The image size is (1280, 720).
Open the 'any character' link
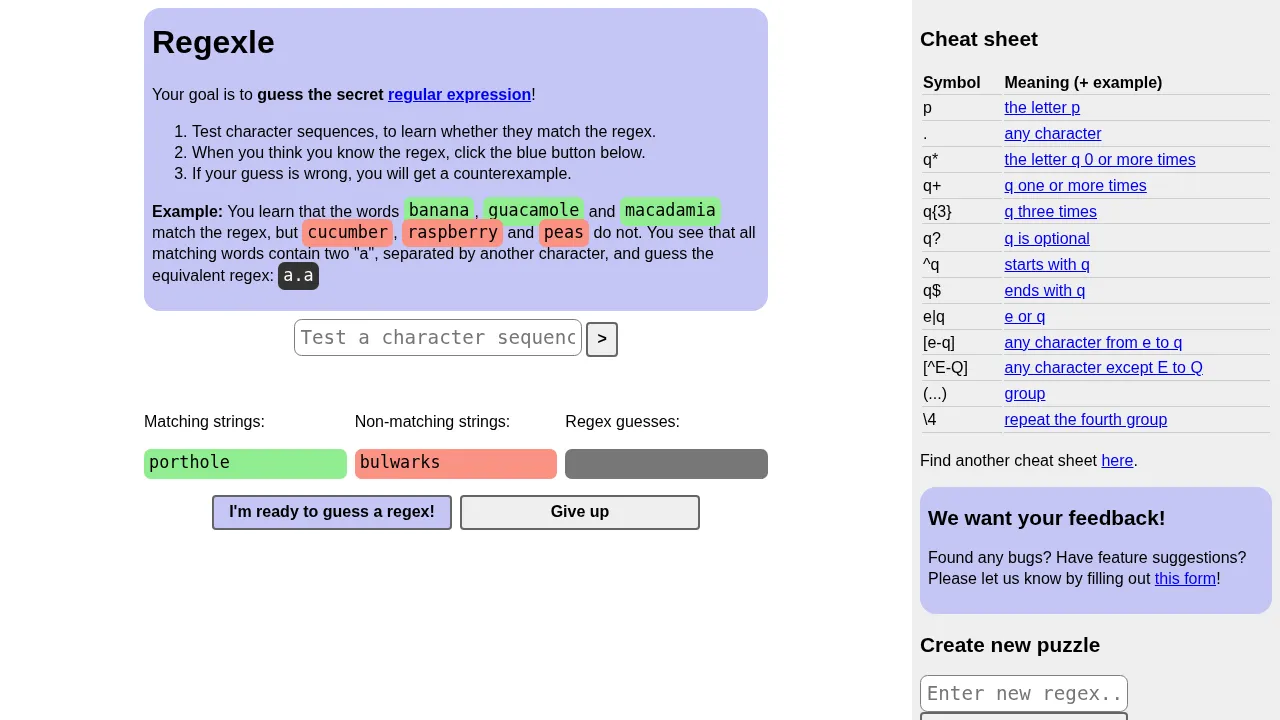(1052, 134)
